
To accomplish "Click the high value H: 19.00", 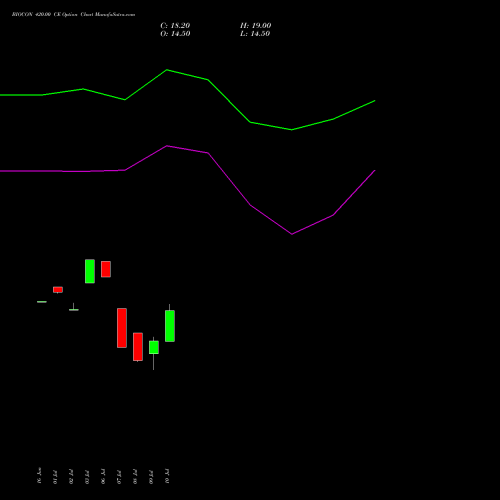I will point(256,26).
